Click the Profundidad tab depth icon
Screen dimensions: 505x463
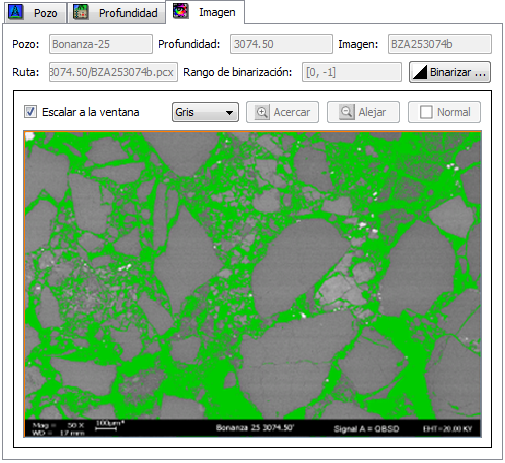pos(80,12)
